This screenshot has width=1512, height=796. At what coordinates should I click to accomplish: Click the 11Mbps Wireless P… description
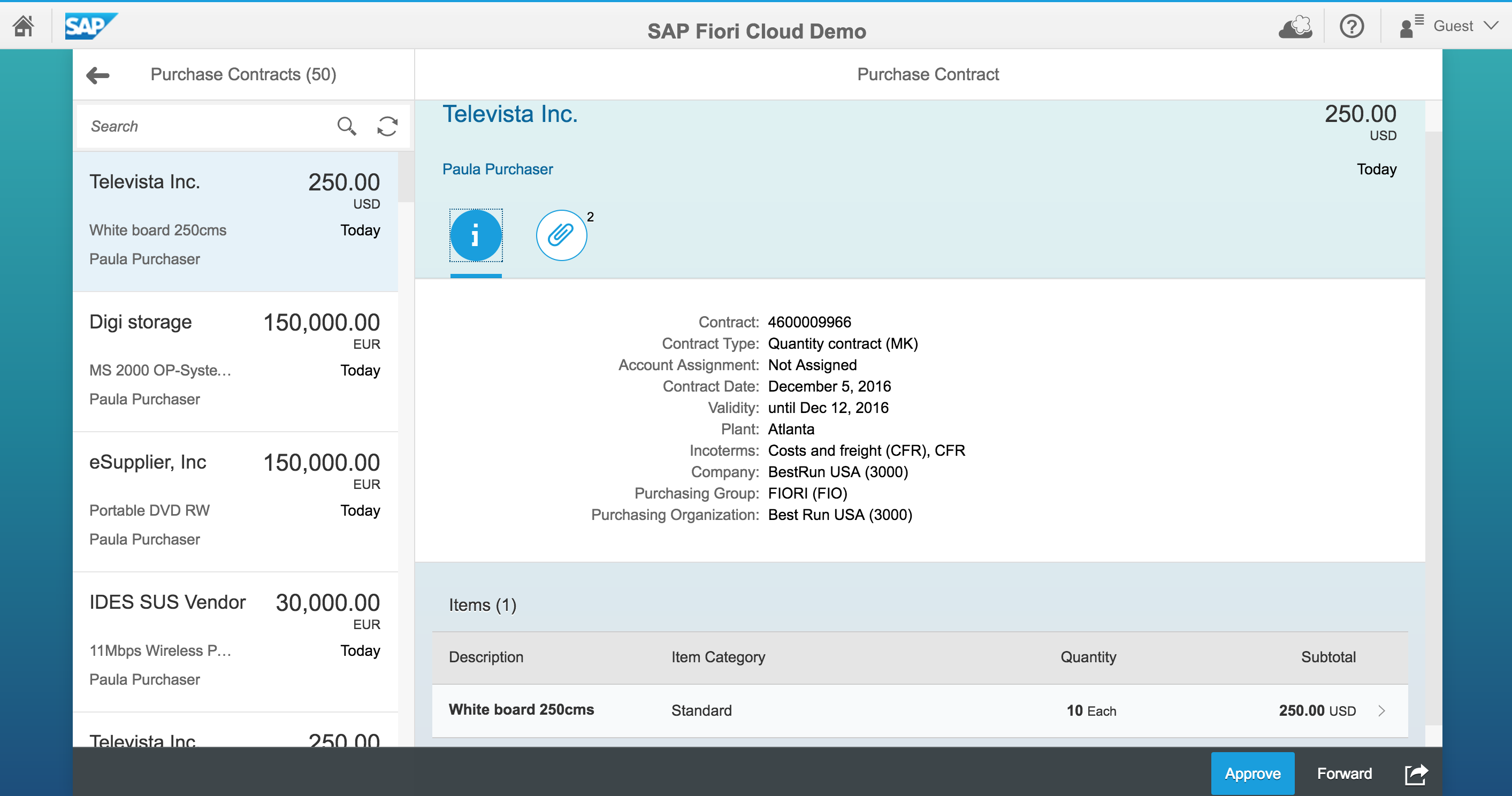(160, 651)
